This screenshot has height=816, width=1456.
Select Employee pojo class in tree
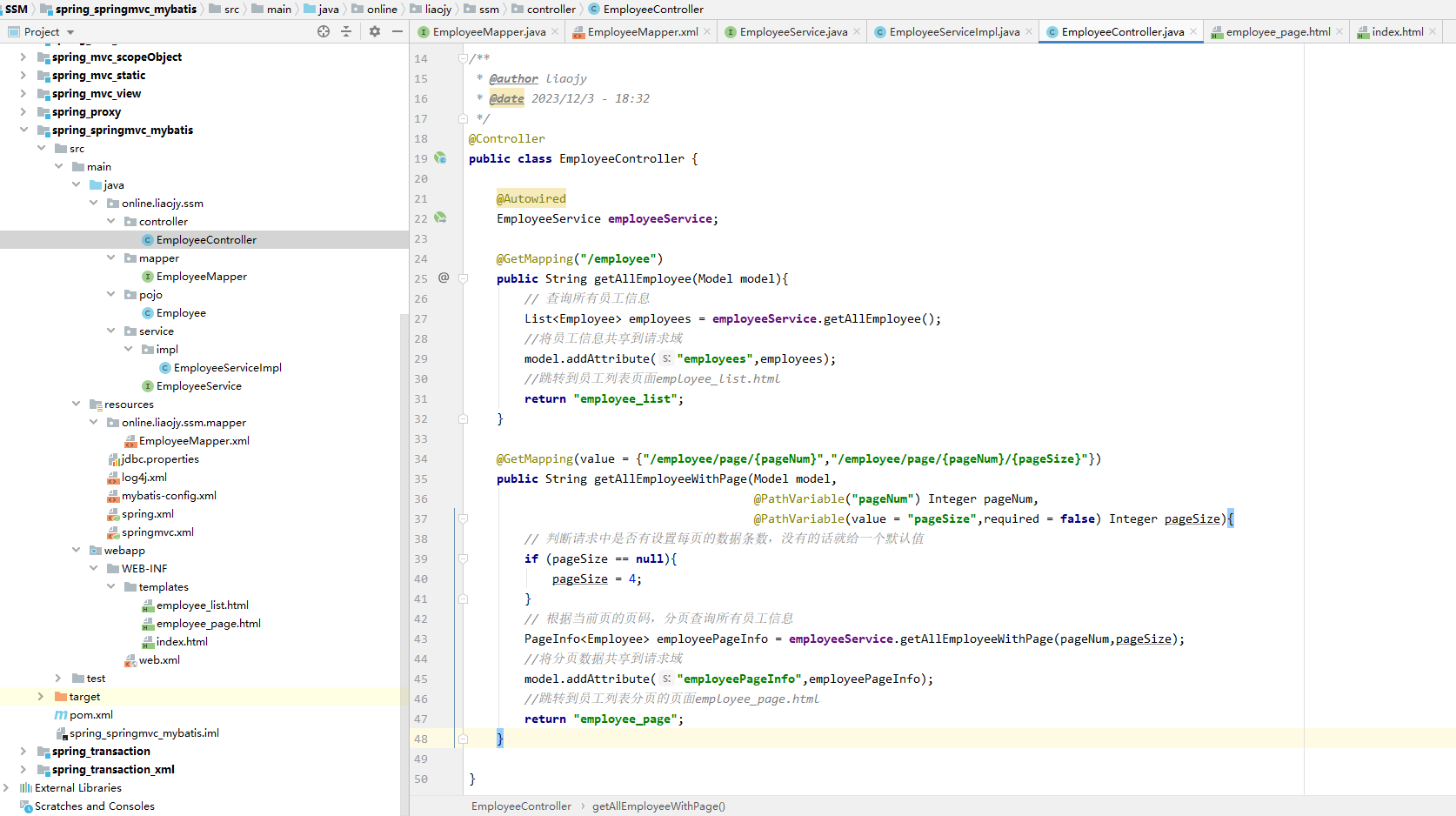tap(181, 312)
